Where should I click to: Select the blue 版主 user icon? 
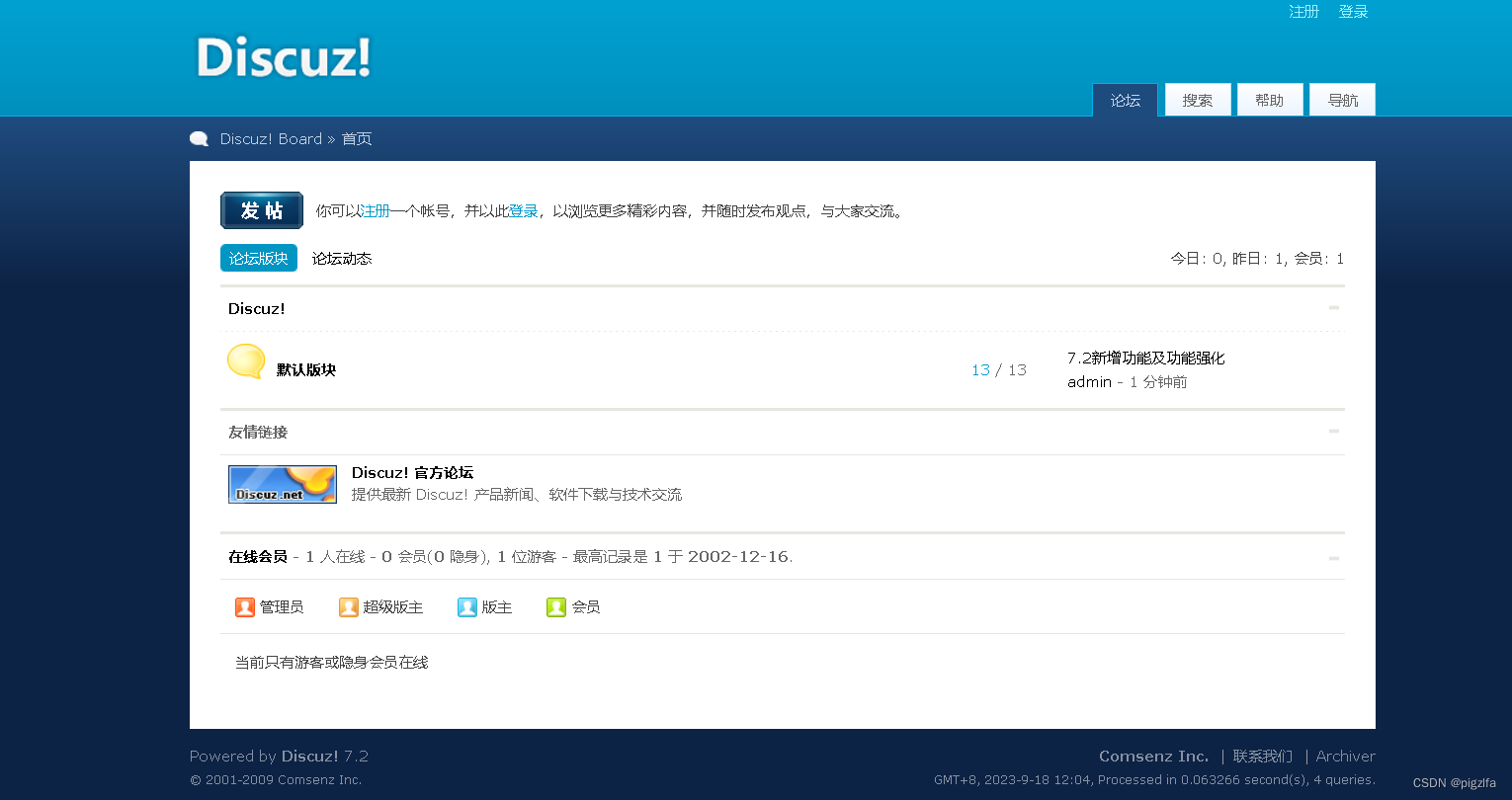point(466,607)
